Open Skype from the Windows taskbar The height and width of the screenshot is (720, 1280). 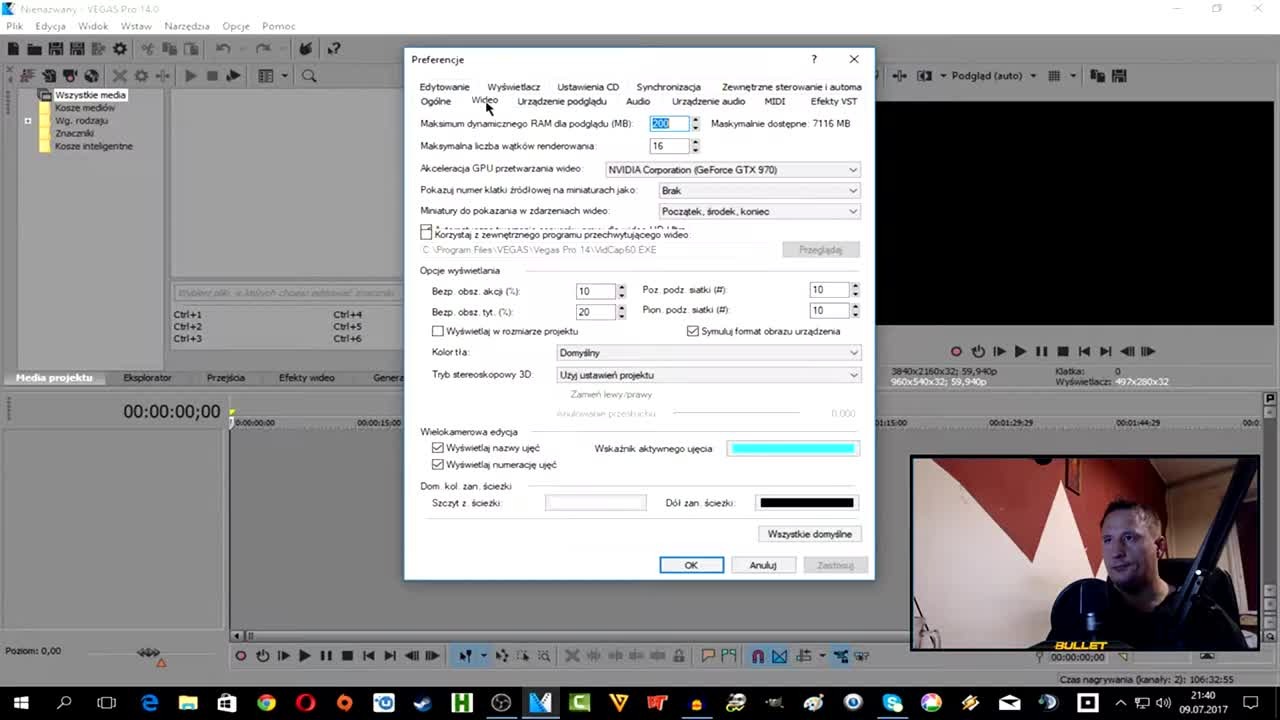[892, 703]
